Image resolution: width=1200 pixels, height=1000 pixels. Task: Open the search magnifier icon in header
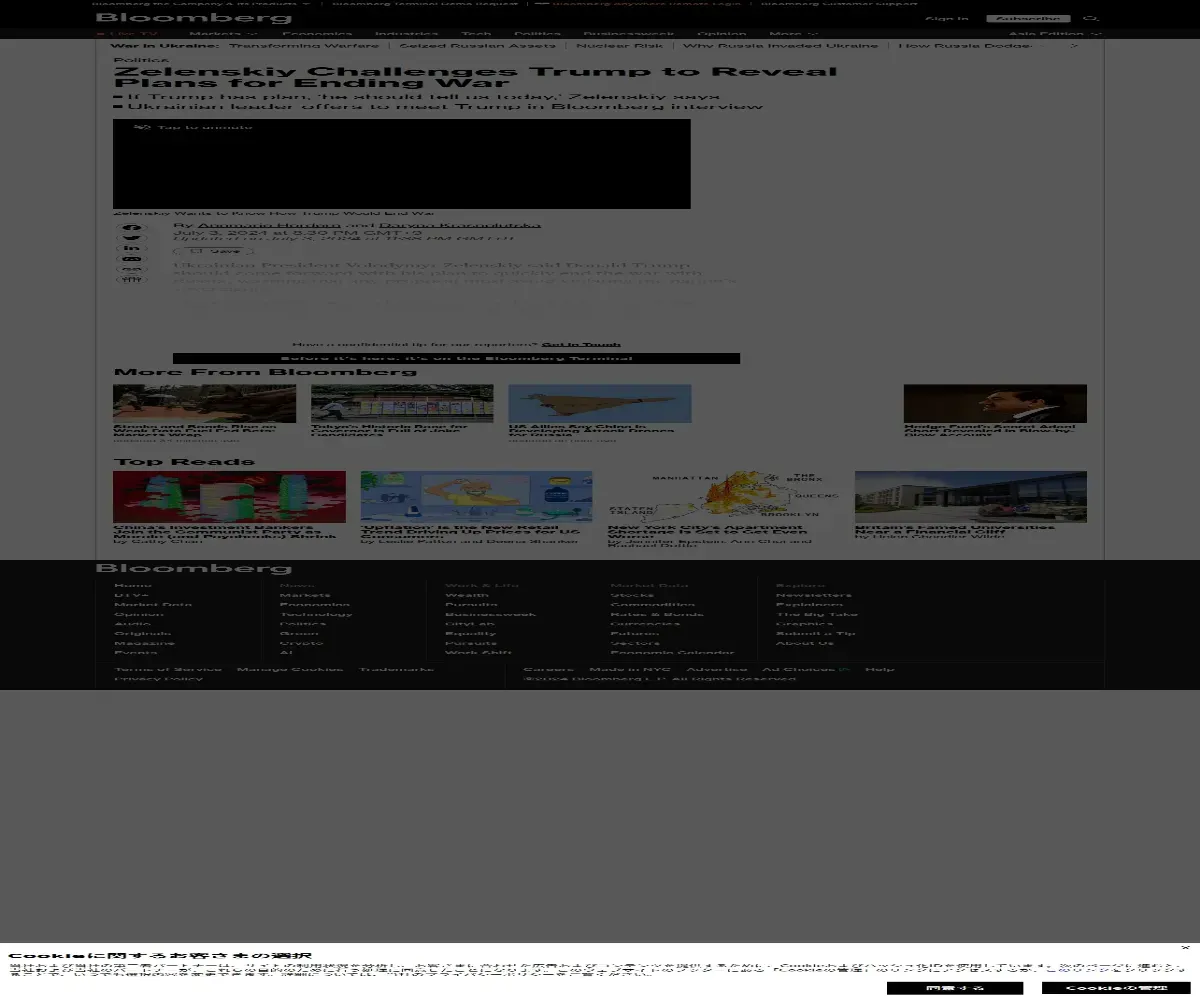coord(1091,18)
